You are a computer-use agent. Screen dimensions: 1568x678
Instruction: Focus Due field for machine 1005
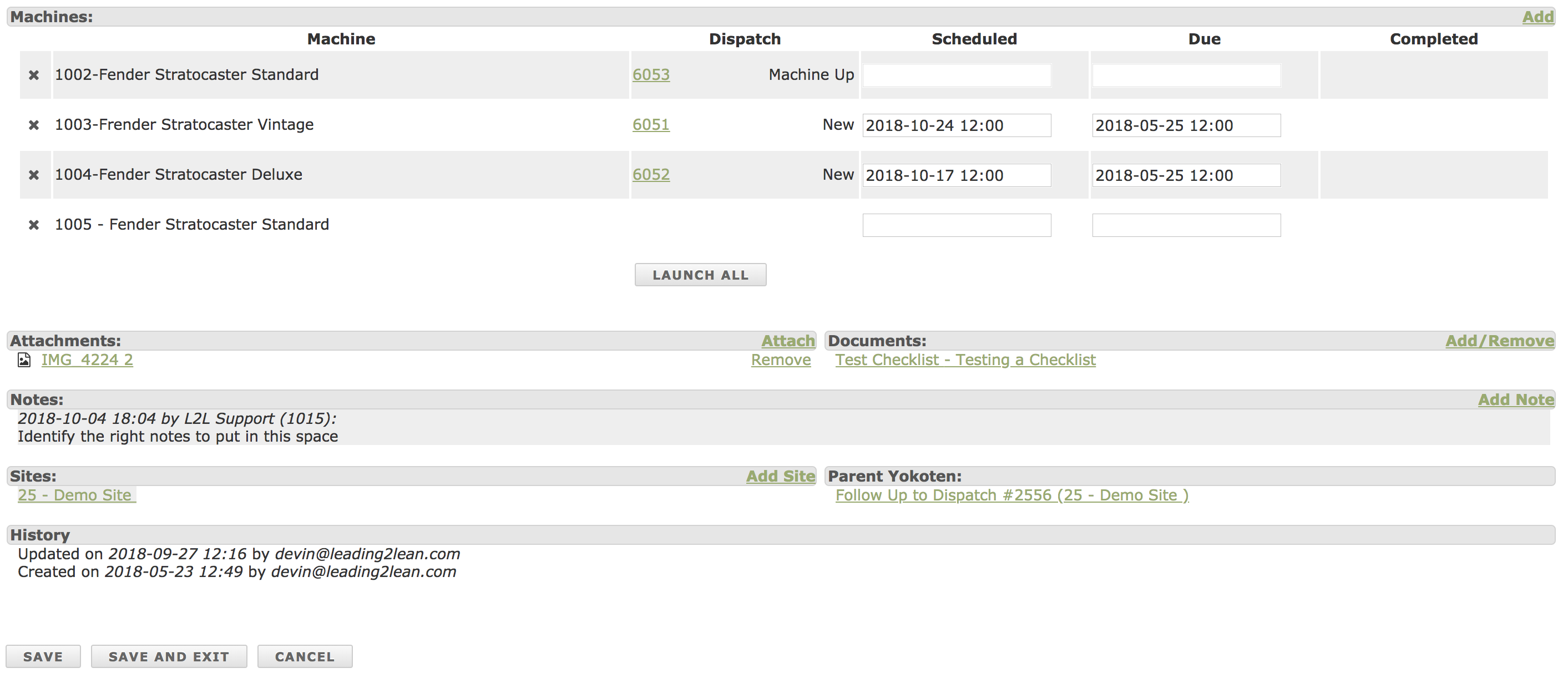click(1186, 225)
